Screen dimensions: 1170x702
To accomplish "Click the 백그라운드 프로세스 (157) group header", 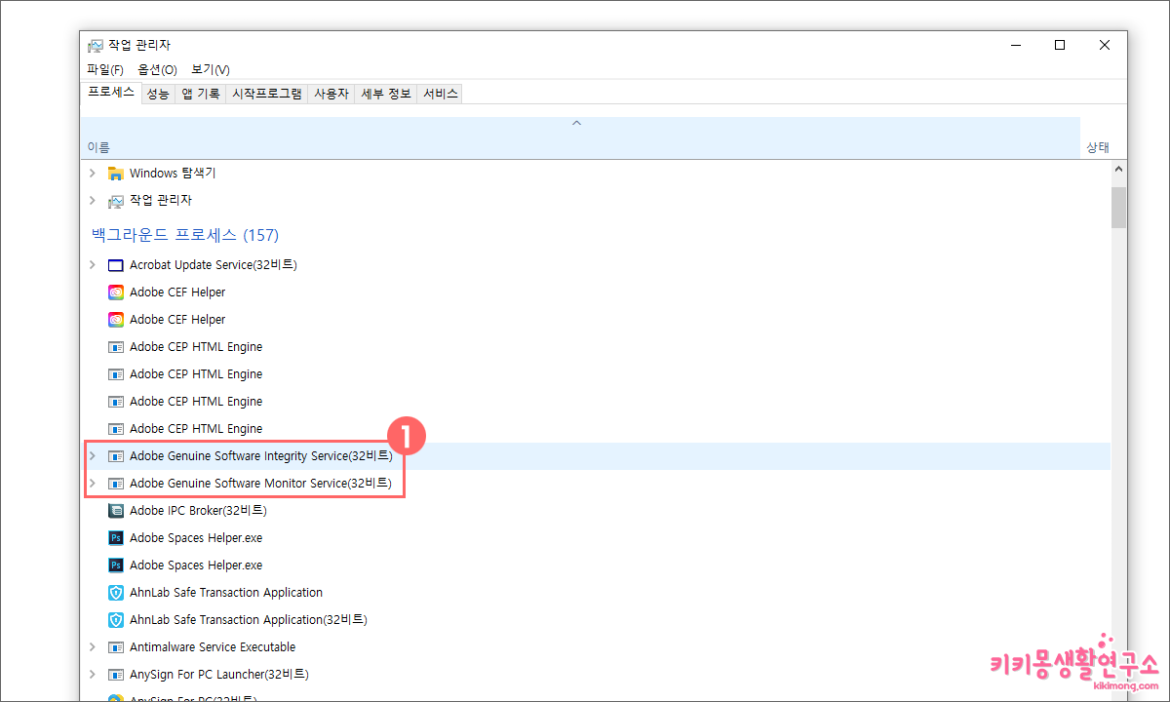I will pyautogui.click(x=185, y=235).
